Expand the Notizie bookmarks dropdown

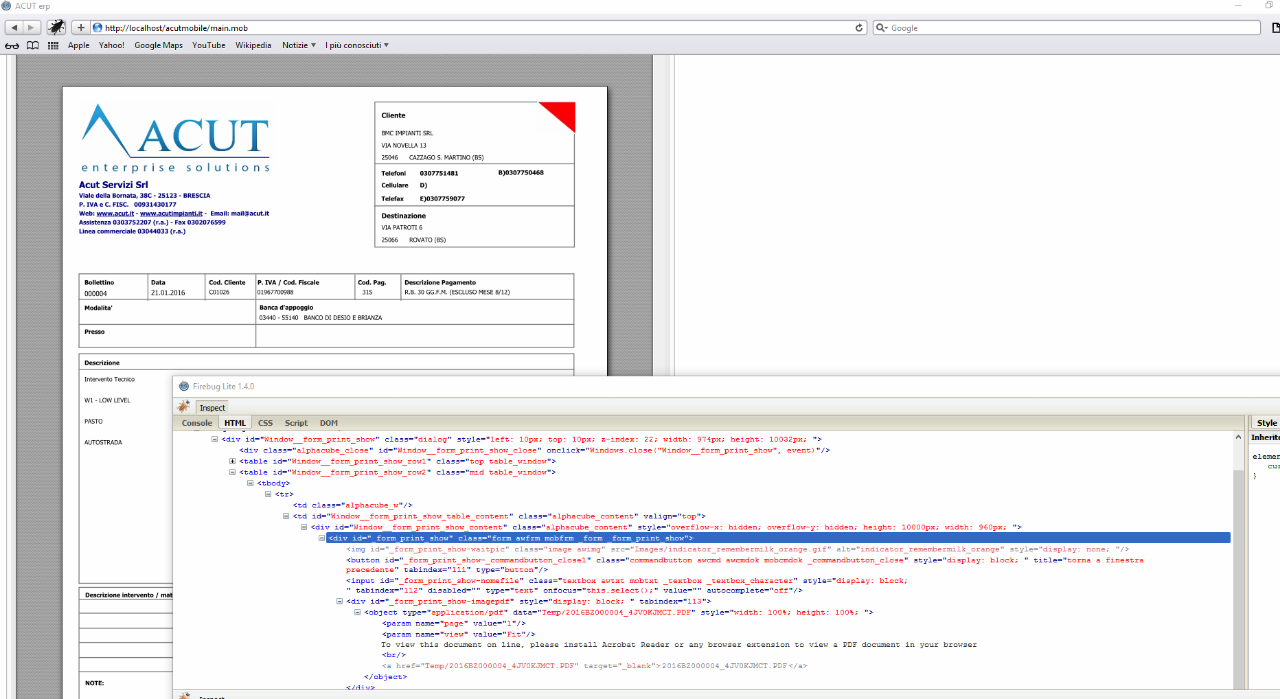[x=297, y=45]
